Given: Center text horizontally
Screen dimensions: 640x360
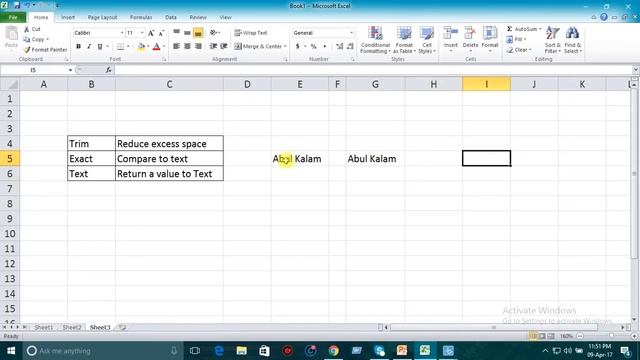Looking at the screenshot, I should [x=187, y=47].
